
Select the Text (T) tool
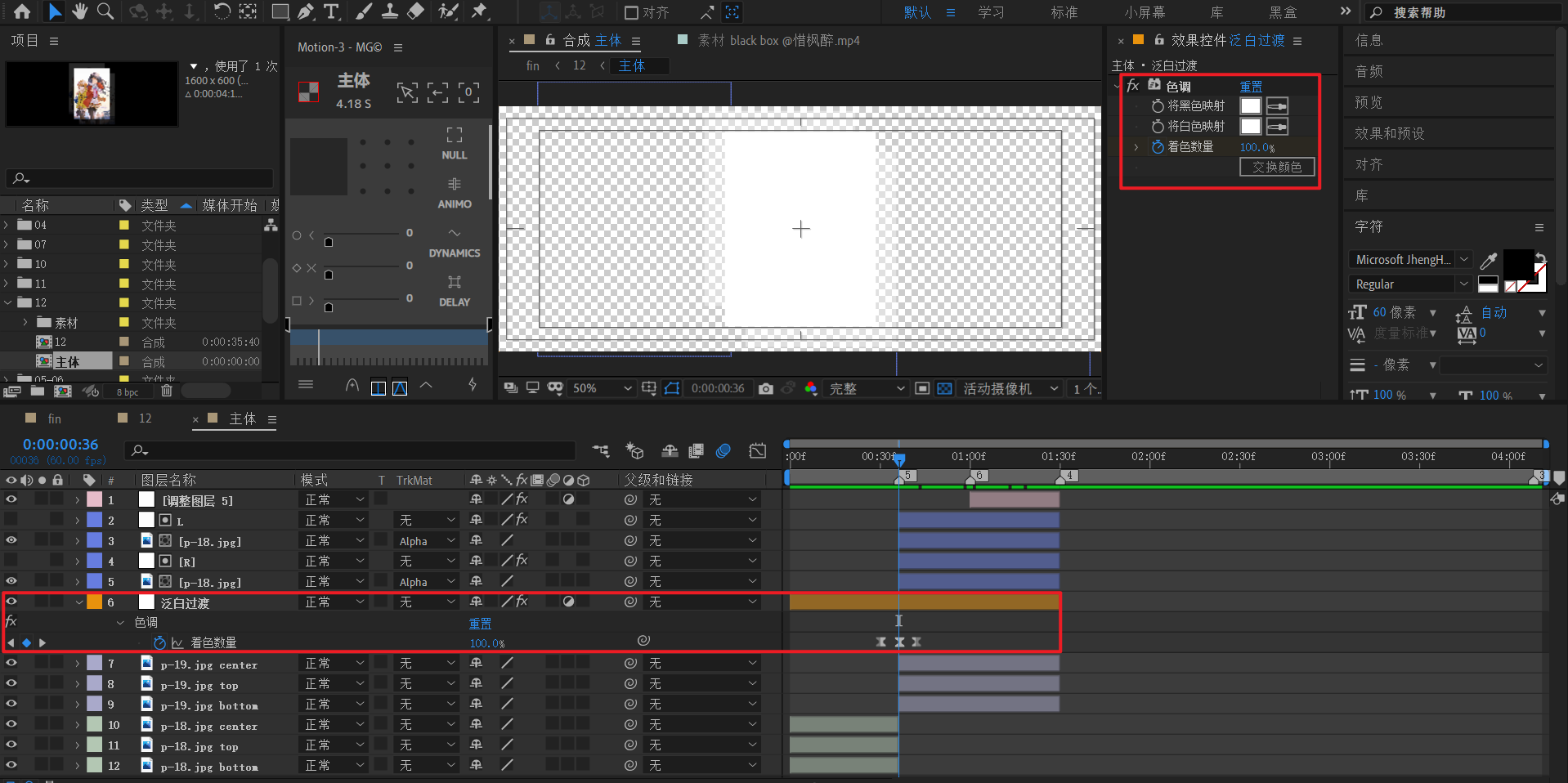pyautogui.click(x=331, y=11)
